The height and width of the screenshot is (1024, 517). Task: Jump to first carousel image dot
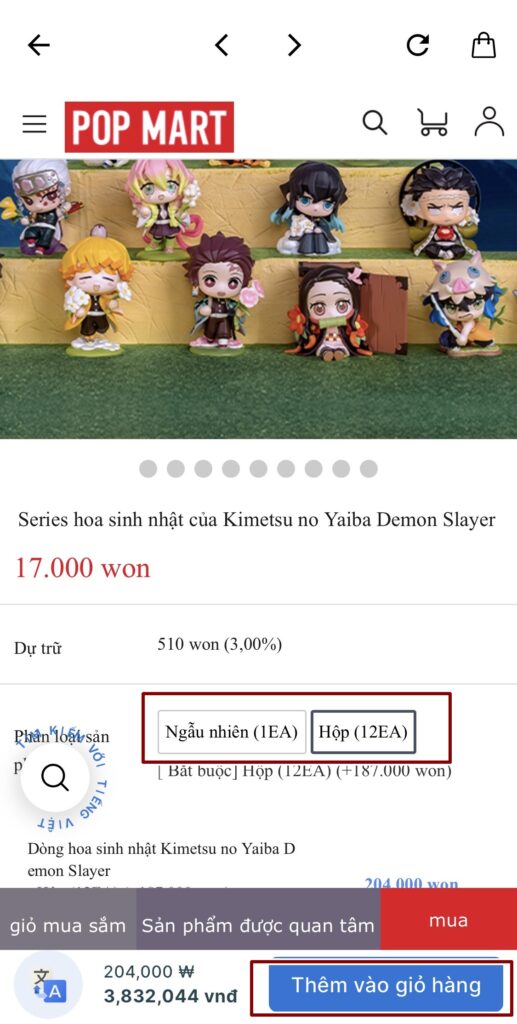[x=148, y=469]
